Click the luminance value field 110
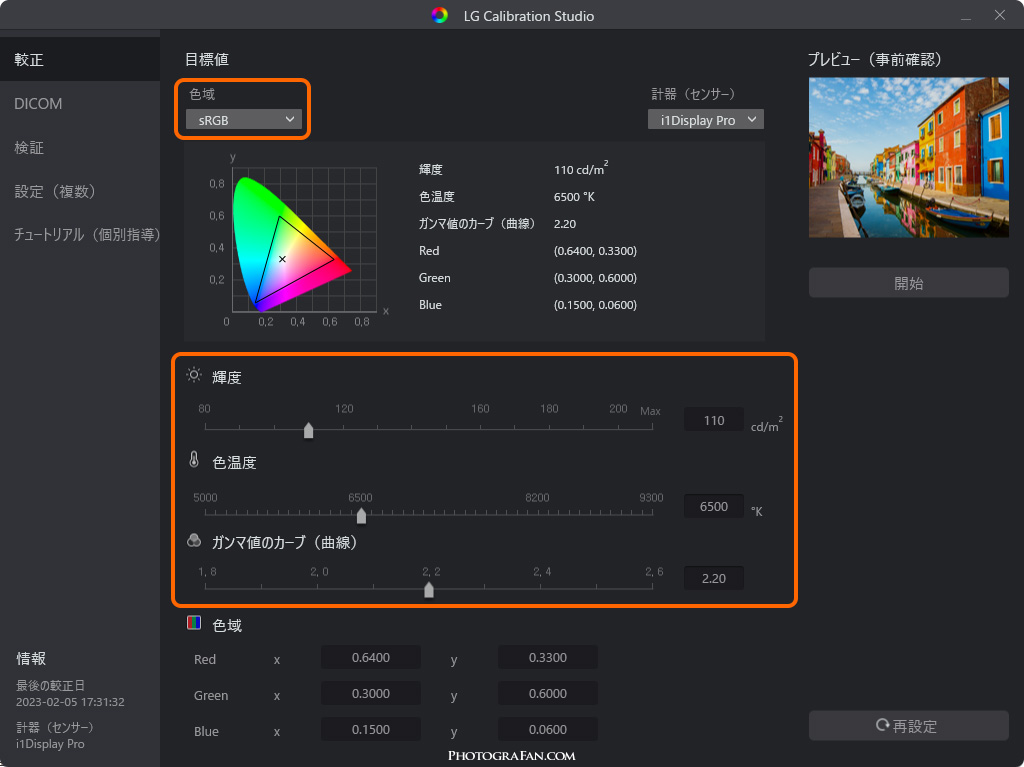 coord(714,420)
